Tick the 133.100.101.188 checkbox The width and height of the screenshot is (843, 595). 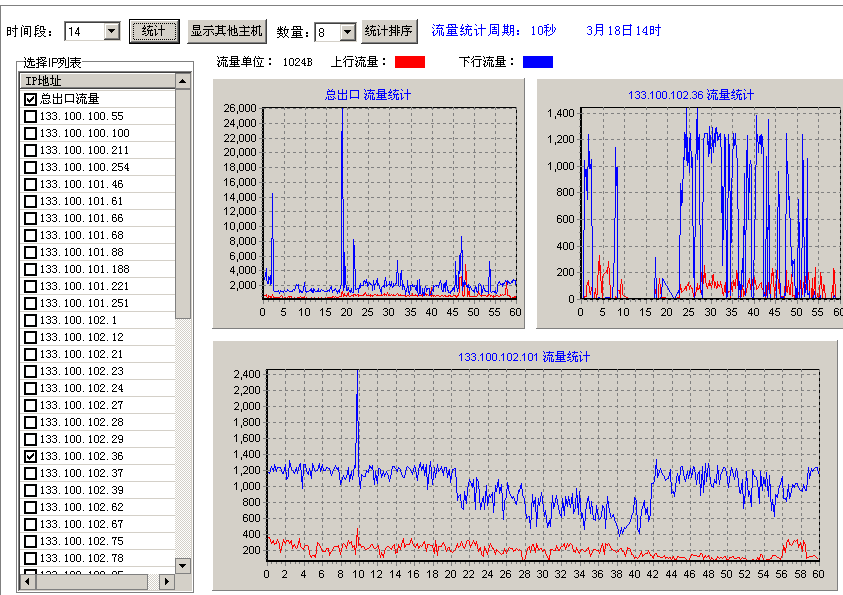click(30, 269)
